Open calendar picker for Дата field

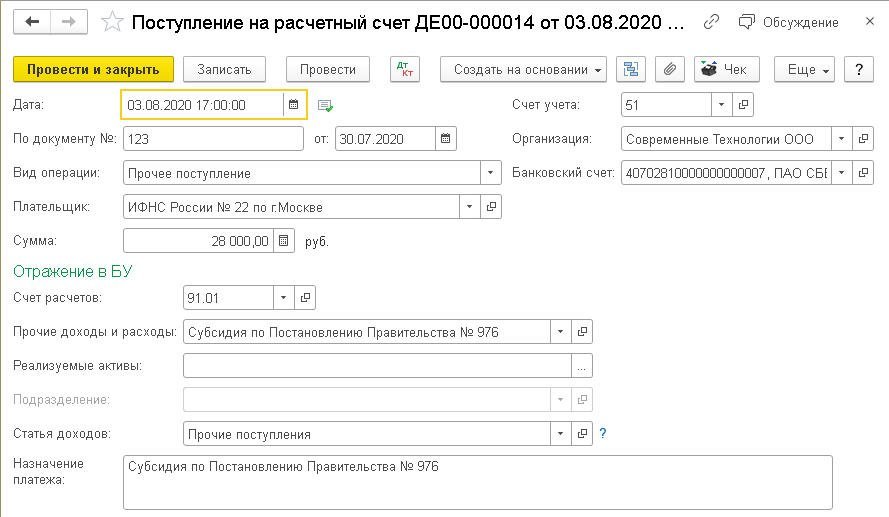293,105
